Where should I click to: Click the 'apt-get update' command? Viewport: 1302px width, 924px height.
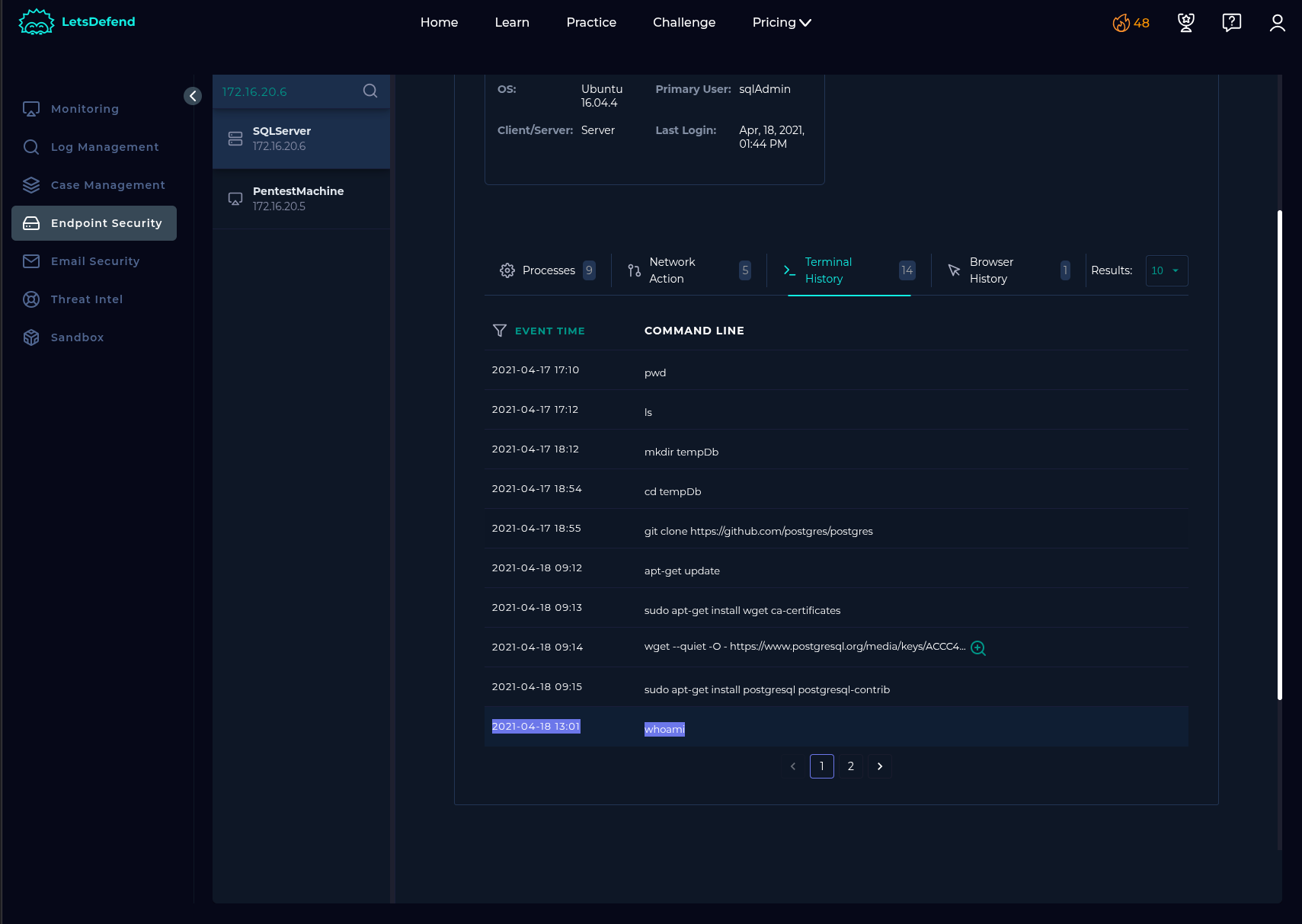tap(682, 571)
